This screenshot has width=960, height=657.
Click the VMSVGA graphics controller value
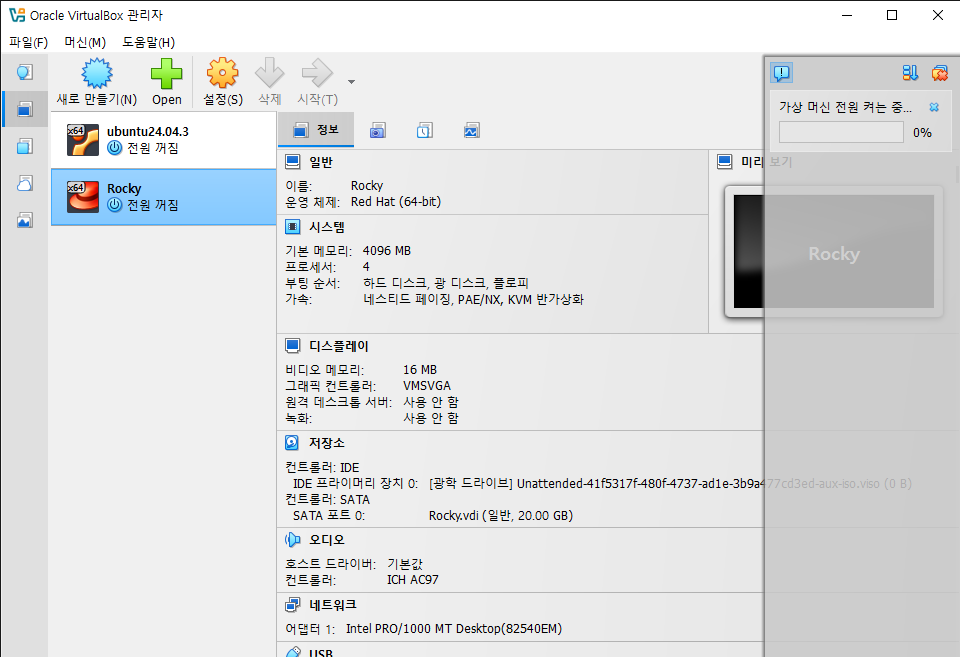[x=427, y=386]
